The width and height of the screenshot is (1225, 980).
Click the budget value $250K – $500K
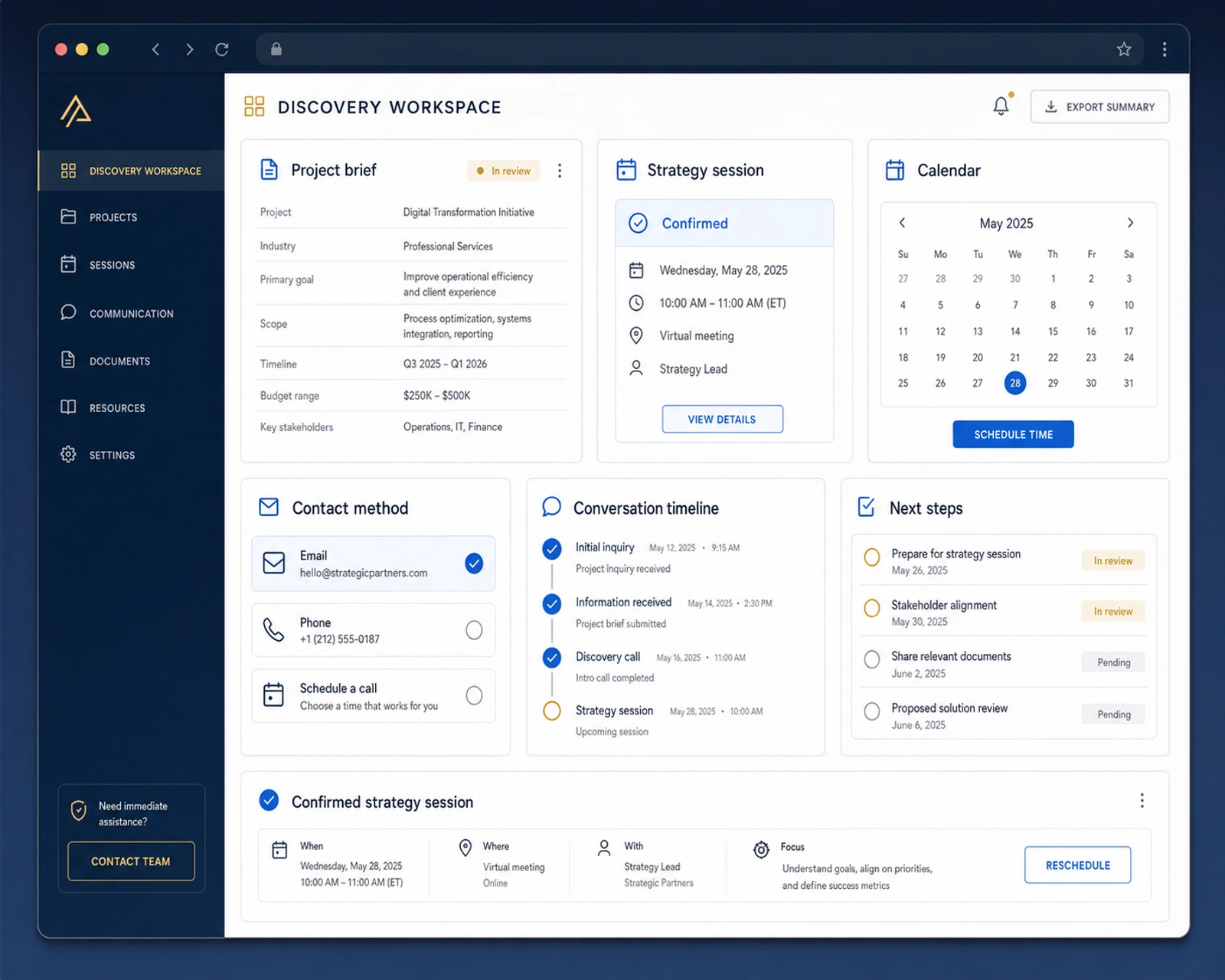[437, 396]
